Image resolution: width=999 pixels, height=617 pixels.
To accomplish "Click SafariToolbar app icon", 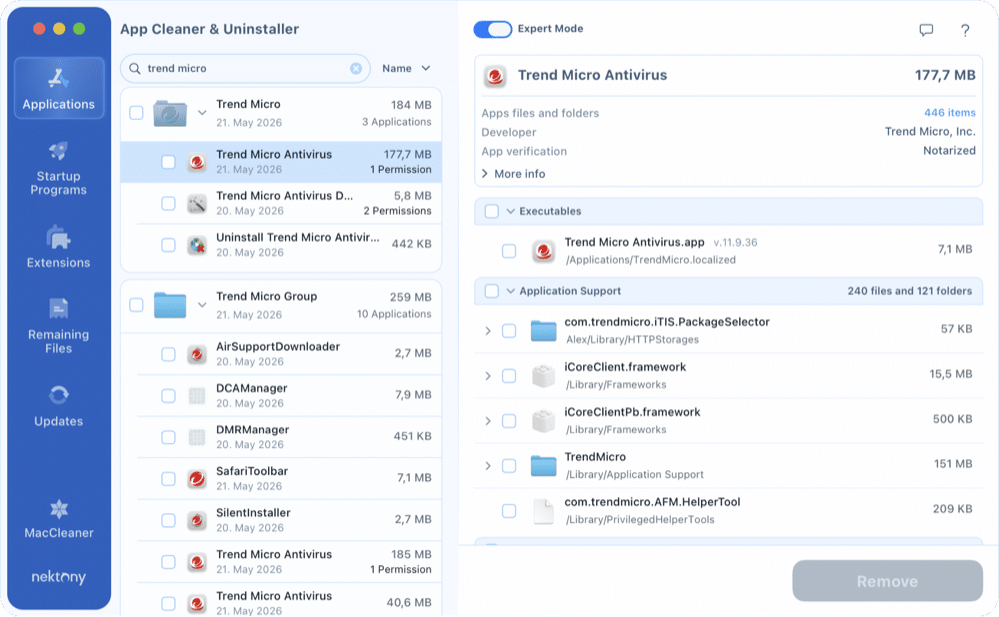I will (x=197, y=479).
